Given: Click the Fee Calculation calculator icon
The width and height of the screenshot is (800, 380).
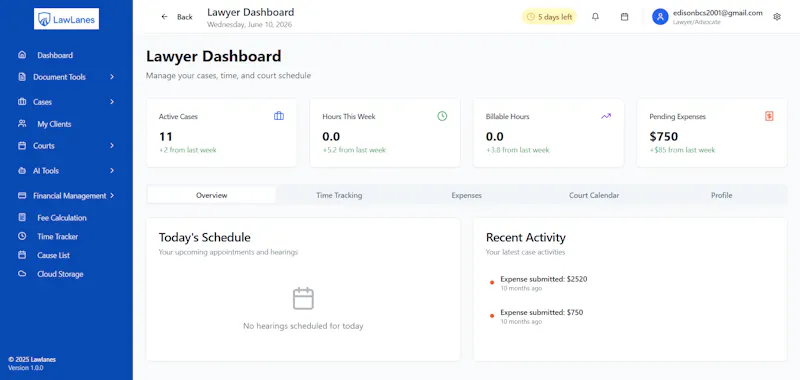Looking at the screenshot, I should click(x=22, y=217).
